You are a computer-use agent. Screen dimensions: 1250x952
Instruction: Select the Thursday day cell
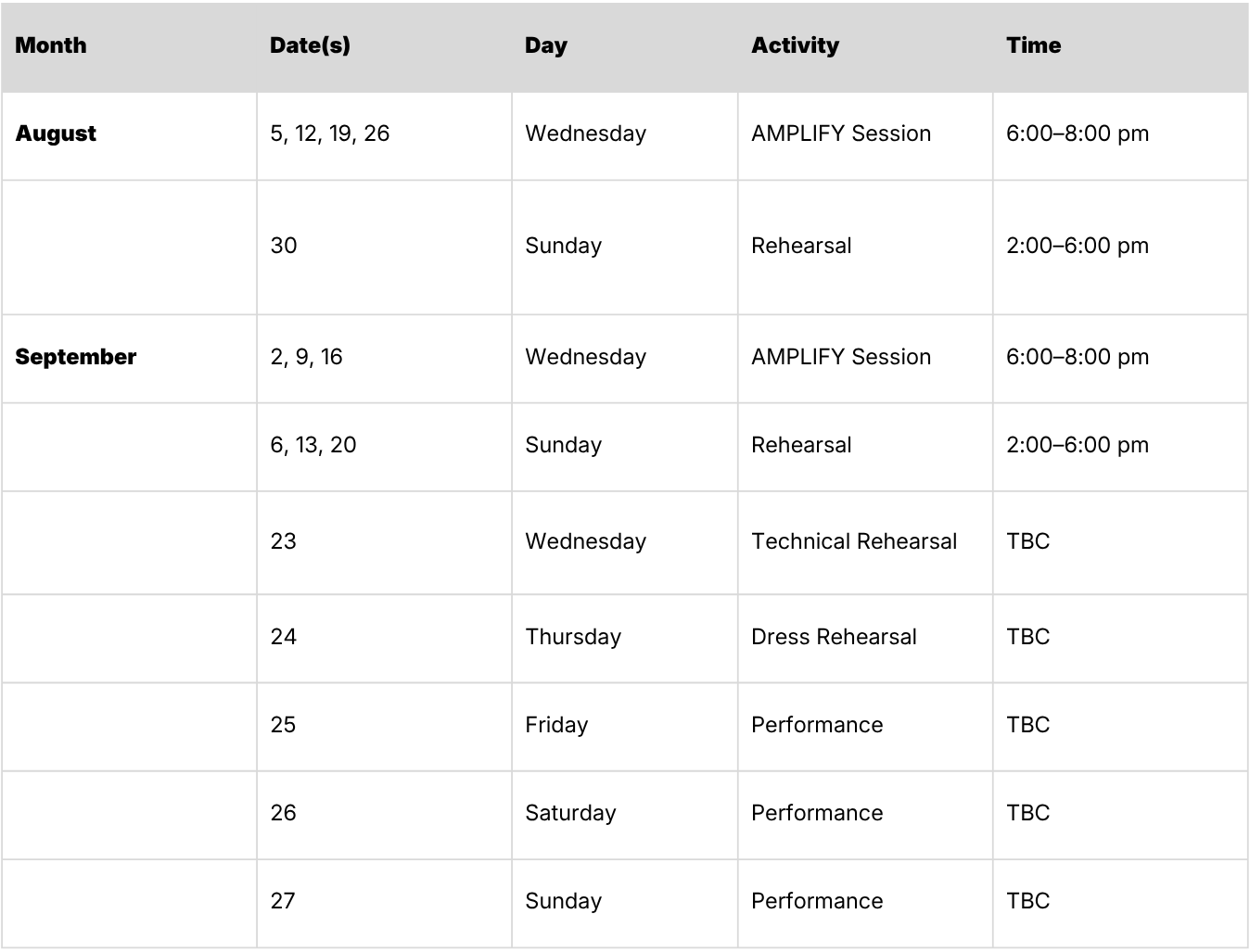625,638
